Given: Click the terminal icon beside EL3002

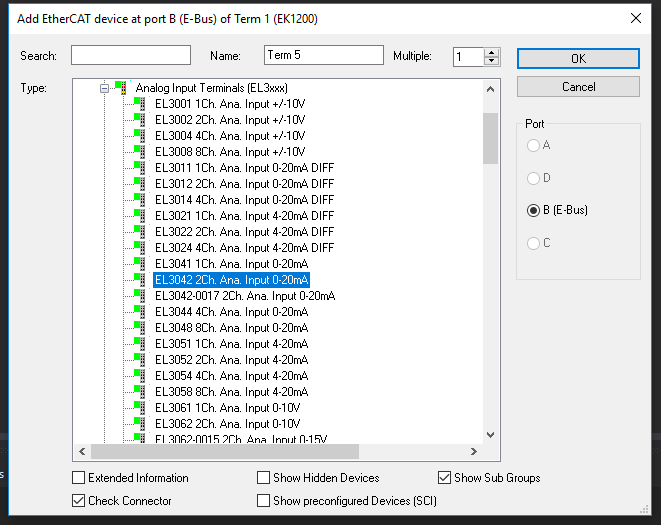Looking at the screenshot, I should click(140, 119).
